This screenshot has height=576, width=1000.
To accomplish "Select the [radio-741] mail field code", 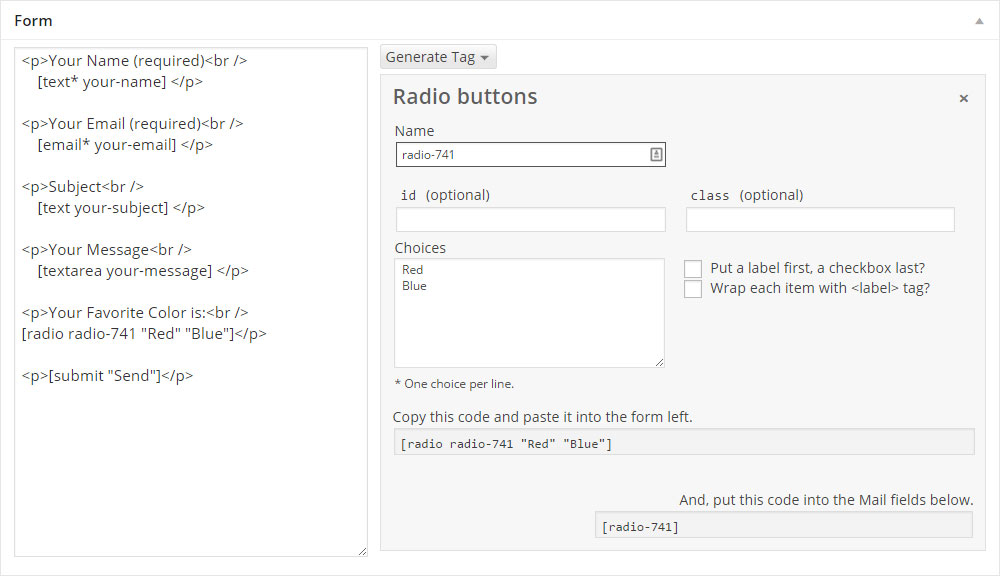I will pyautogui.click(x=784, y=525).
